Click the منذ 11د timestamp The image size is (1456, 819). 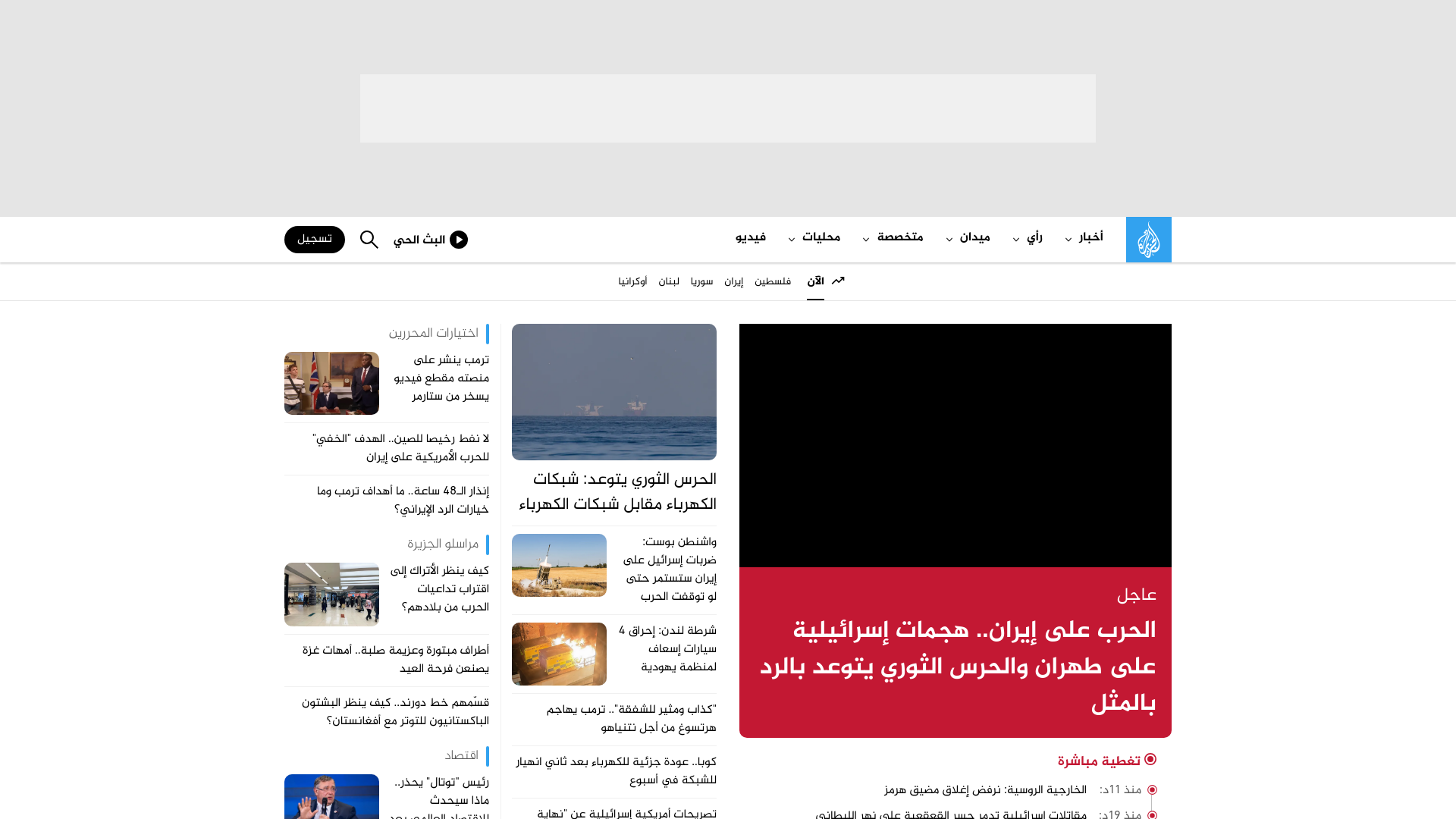click(1120, 790)
